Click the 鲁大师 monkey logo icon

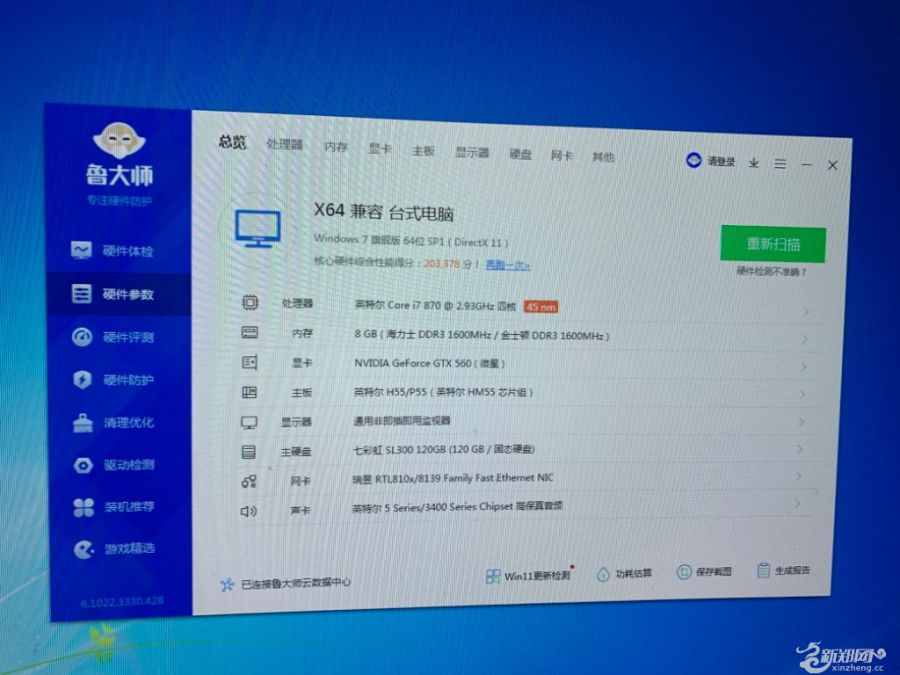point(119,140)
